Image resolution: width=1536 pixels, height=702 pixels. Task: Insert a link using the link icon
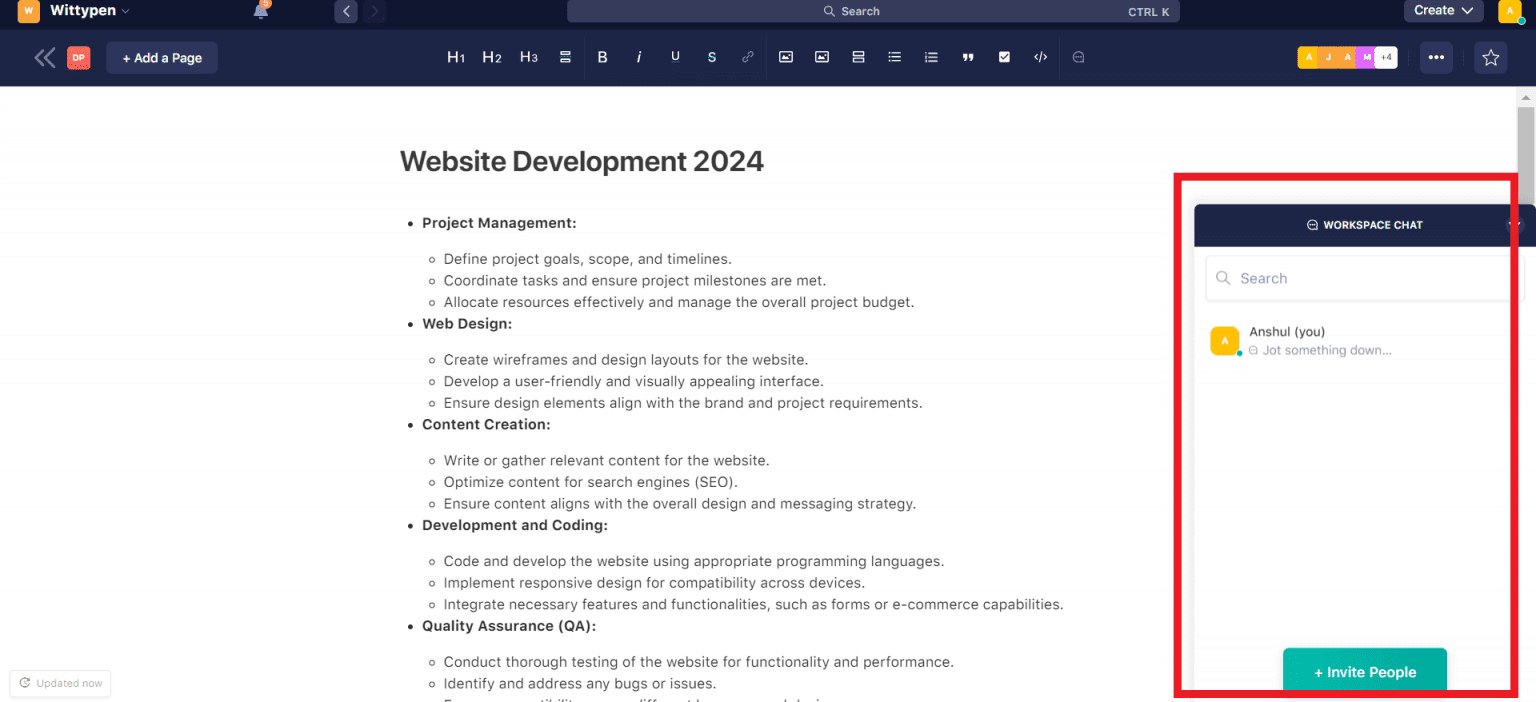pos(747,57)
